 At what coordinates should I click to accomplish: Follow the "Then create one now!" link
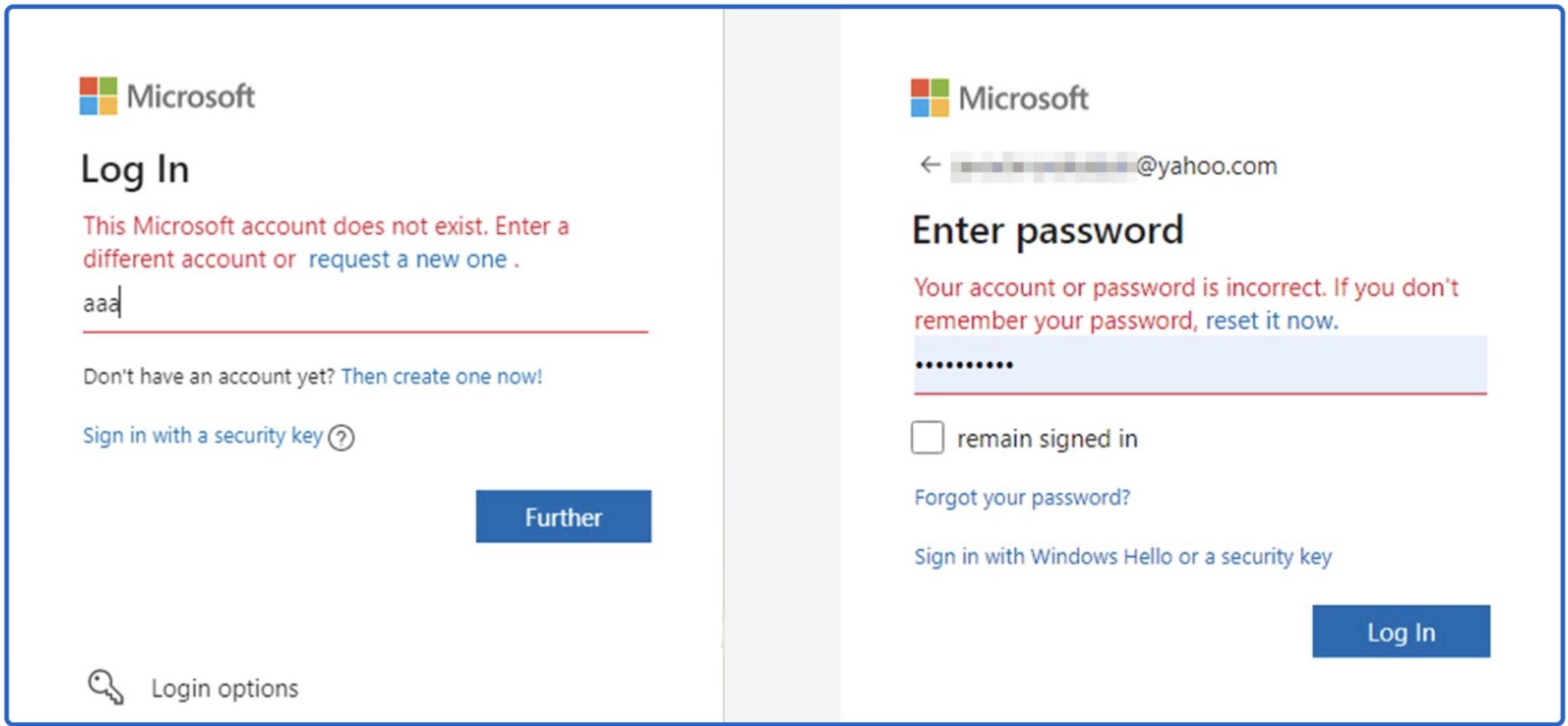coord(441,377)
